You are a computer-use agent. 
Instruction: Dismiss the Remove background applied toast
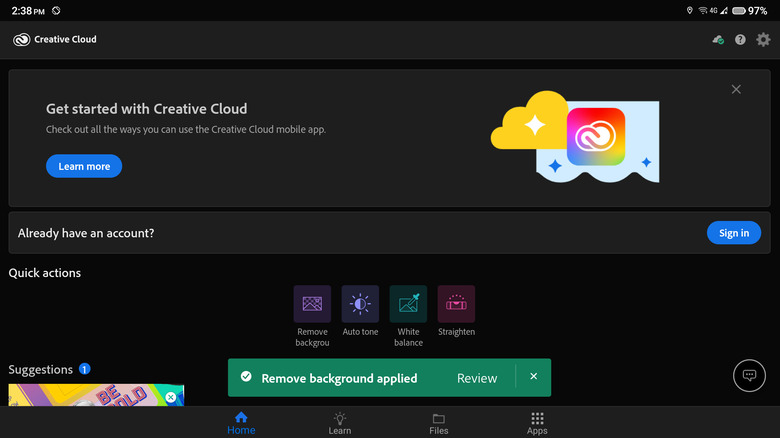click(533, 377)
